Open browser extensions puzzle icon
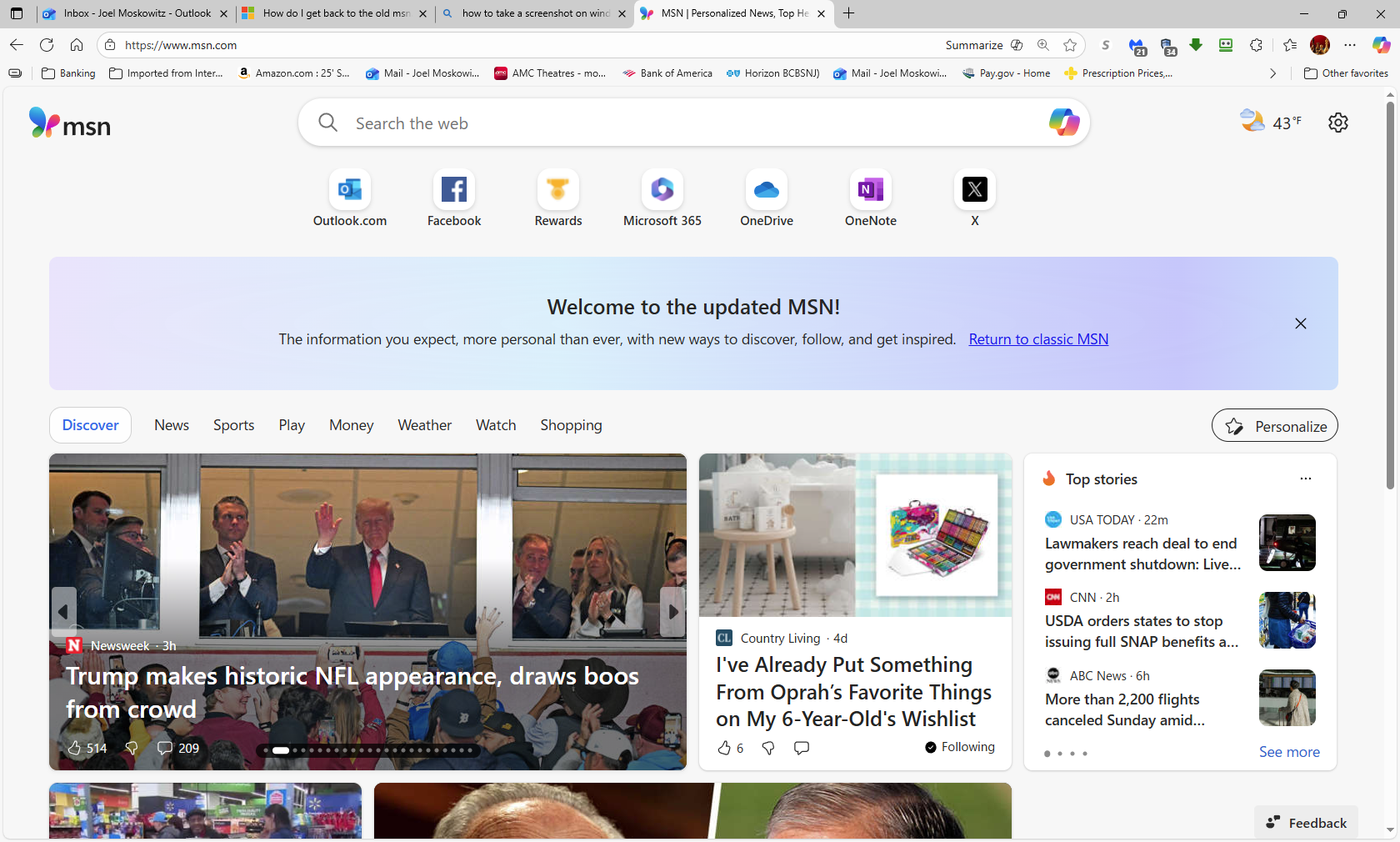 1257,45
